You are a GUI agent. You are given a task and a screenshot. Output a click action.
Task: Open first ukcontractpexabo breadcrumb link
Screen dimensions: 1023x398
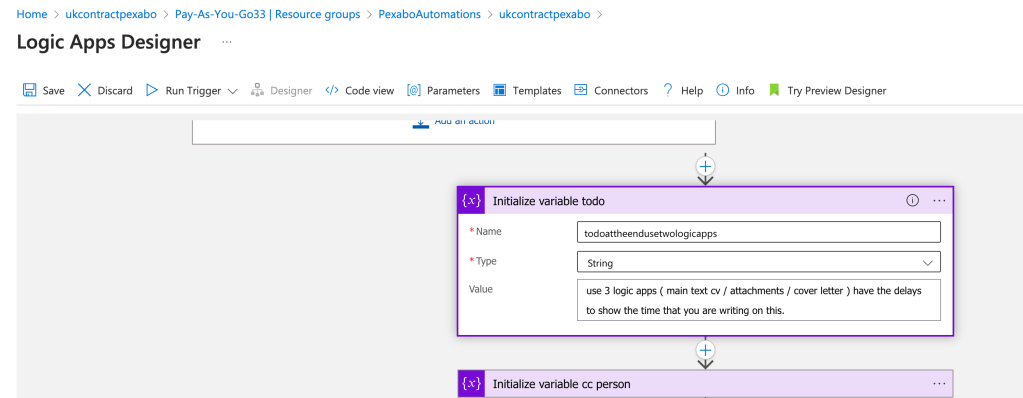click(x=112, y=14)
